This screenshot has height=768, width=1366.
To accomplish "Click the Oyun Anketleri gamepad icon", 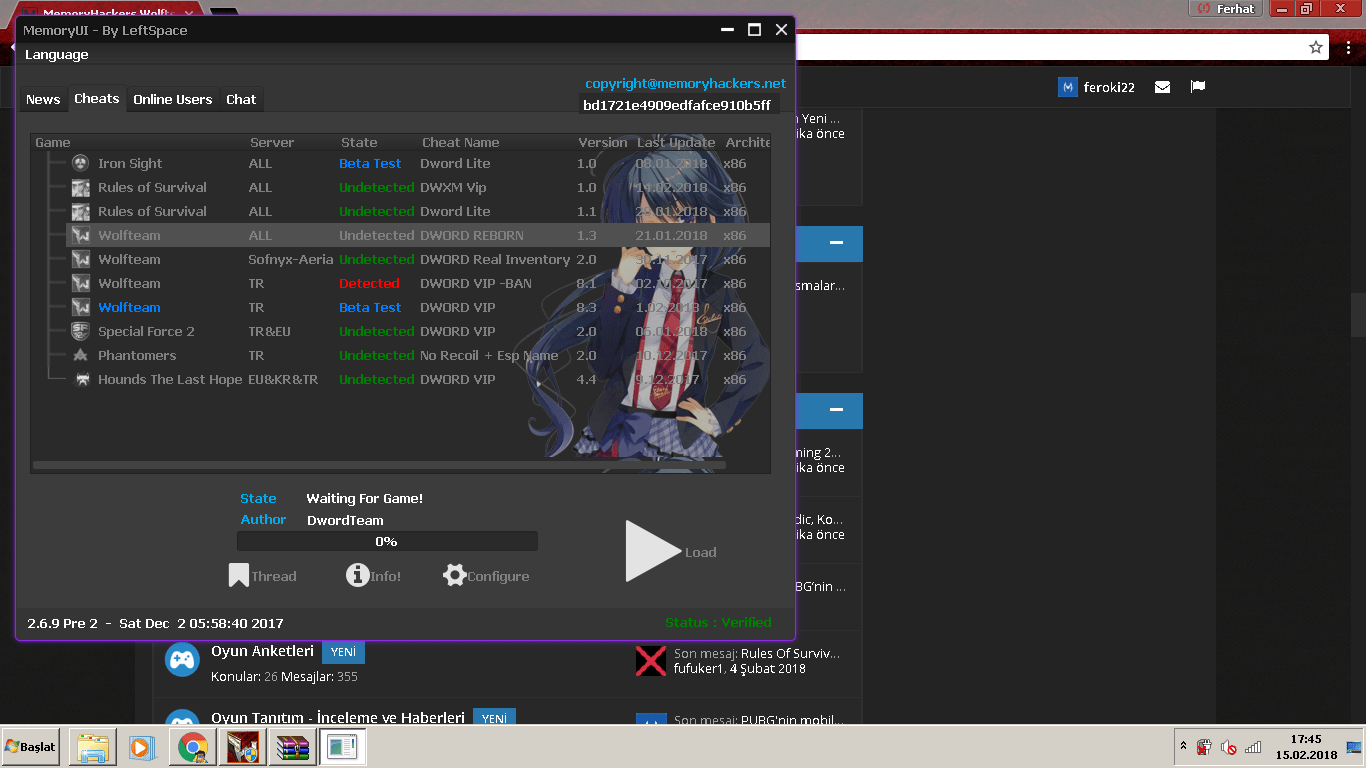I will 182,660.
